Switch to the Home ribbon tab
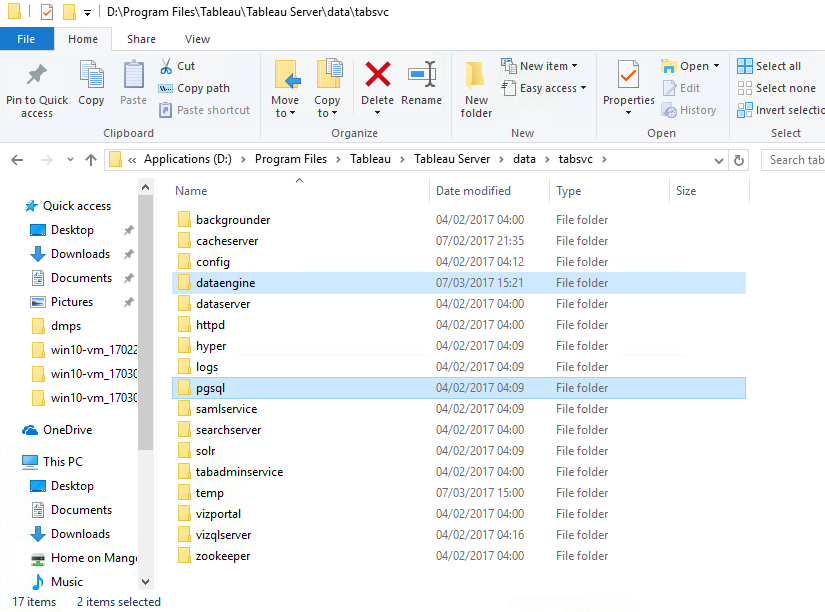825x612 pixels. click(x=83, y=39)
